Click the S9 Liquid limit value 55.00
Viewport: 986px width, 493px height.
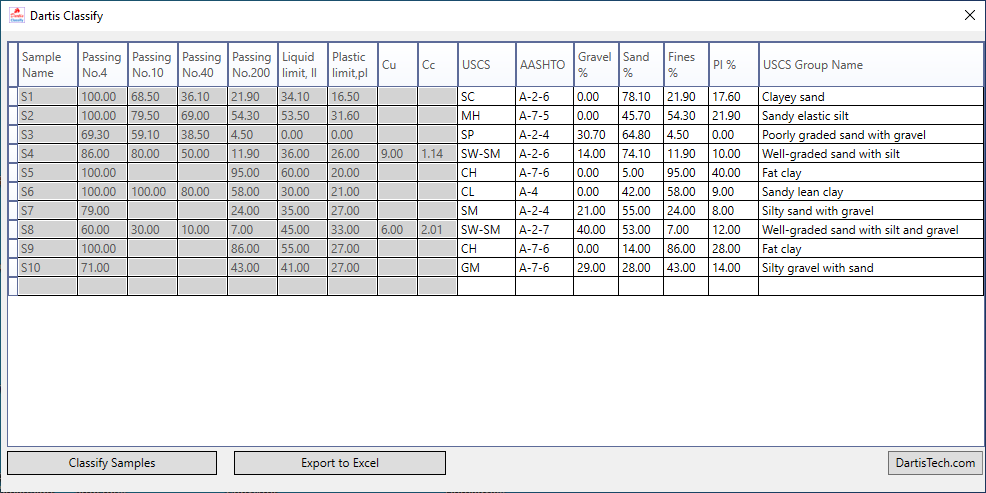[303, 248]
